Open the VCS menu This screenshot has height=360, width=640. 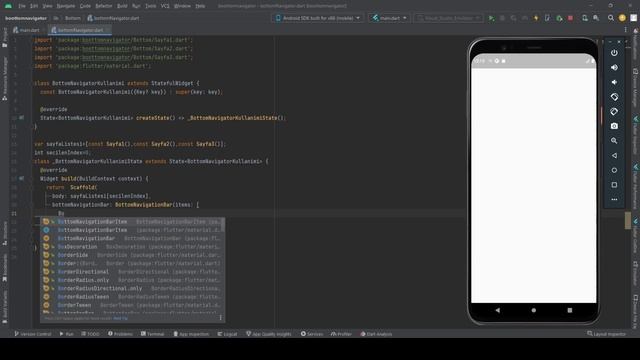[165, 6]
